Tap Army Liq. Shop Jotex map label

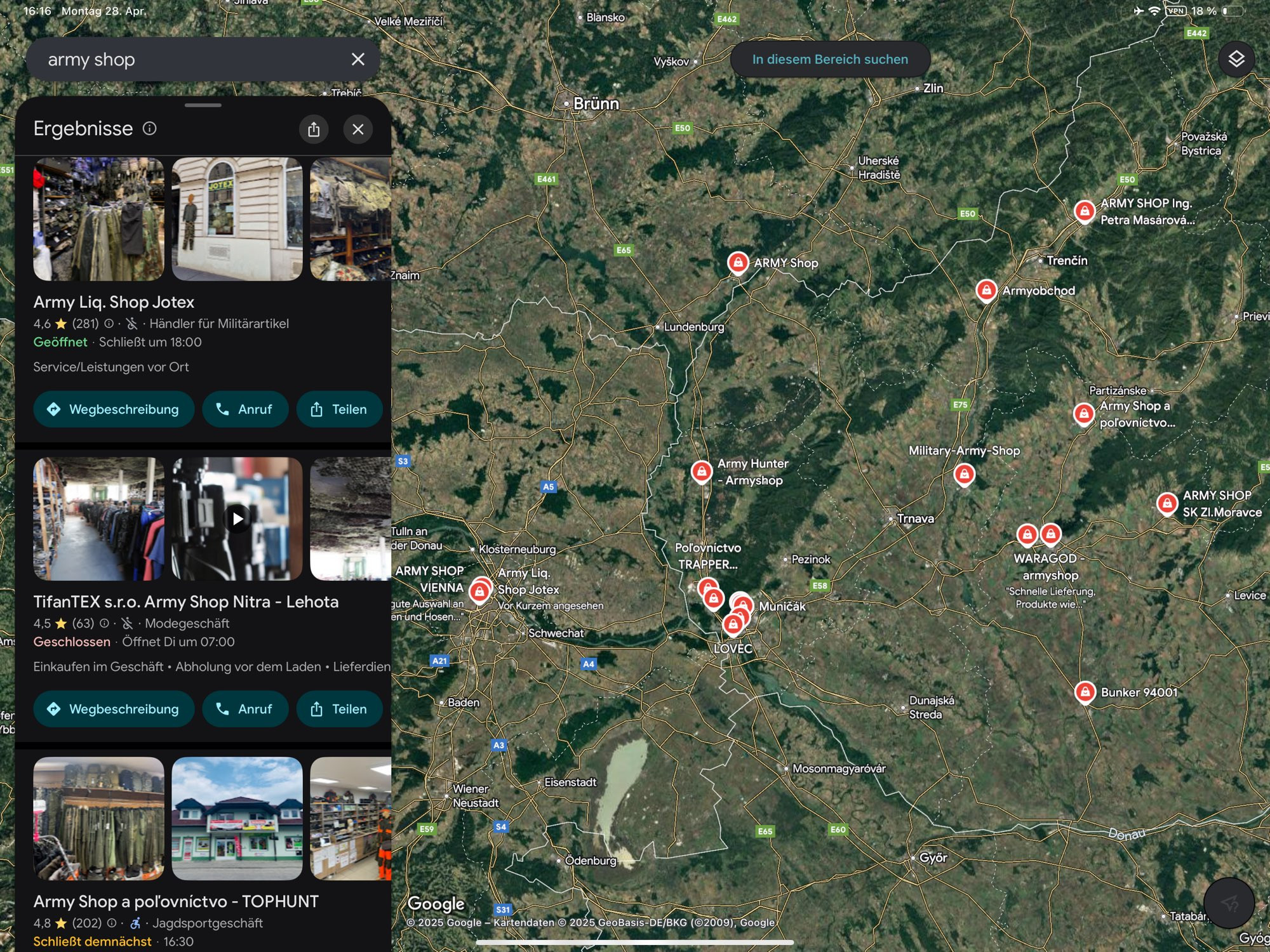528,581
